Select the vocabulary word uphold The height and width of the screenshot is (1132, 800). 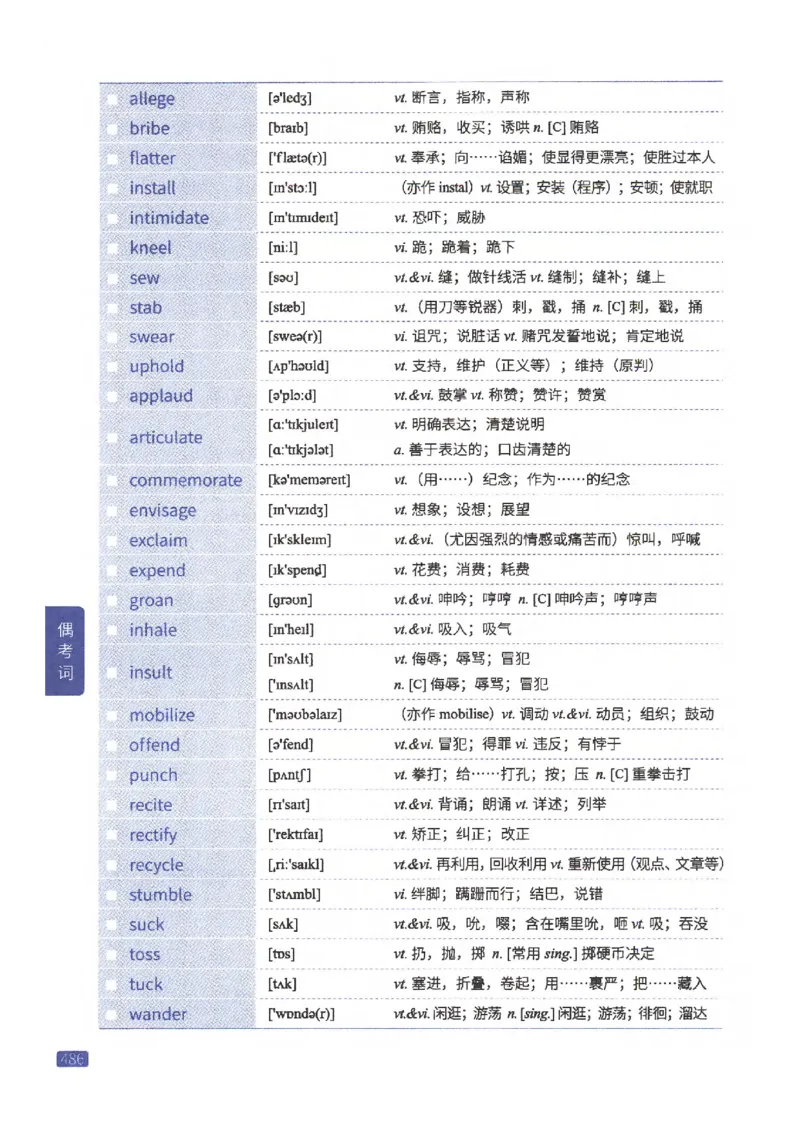pyautogui.click(x=157, y=366)
